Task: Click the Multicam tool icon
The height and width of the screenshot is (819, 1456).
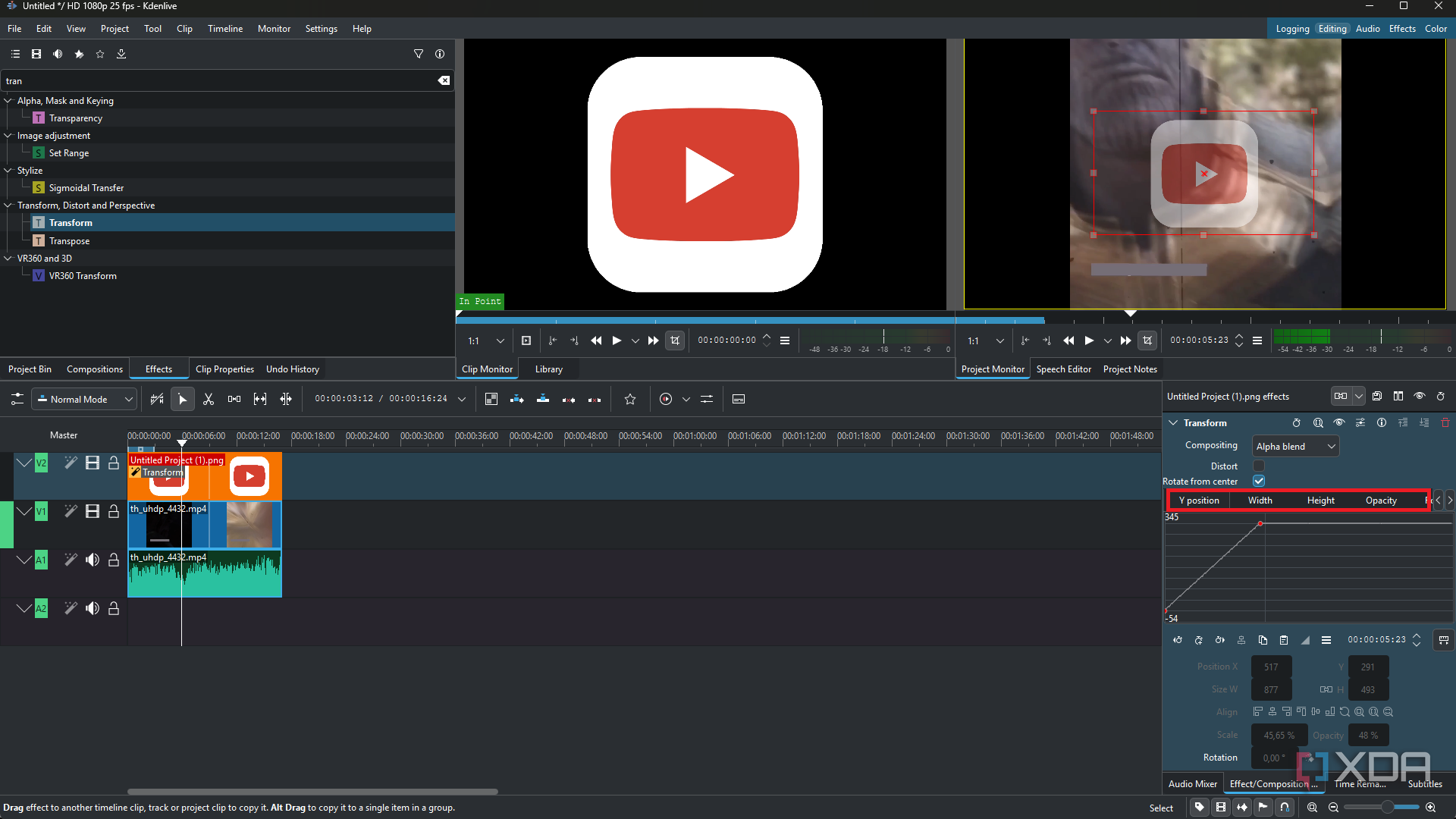Action: point(286,400)
